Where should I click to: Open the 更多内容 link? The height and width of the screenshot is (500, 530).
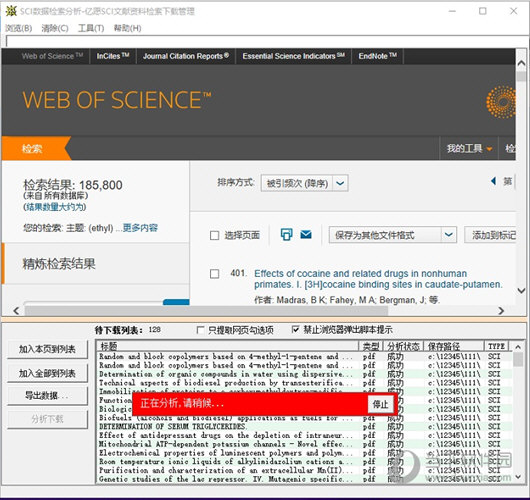click(x=140, y=228)
